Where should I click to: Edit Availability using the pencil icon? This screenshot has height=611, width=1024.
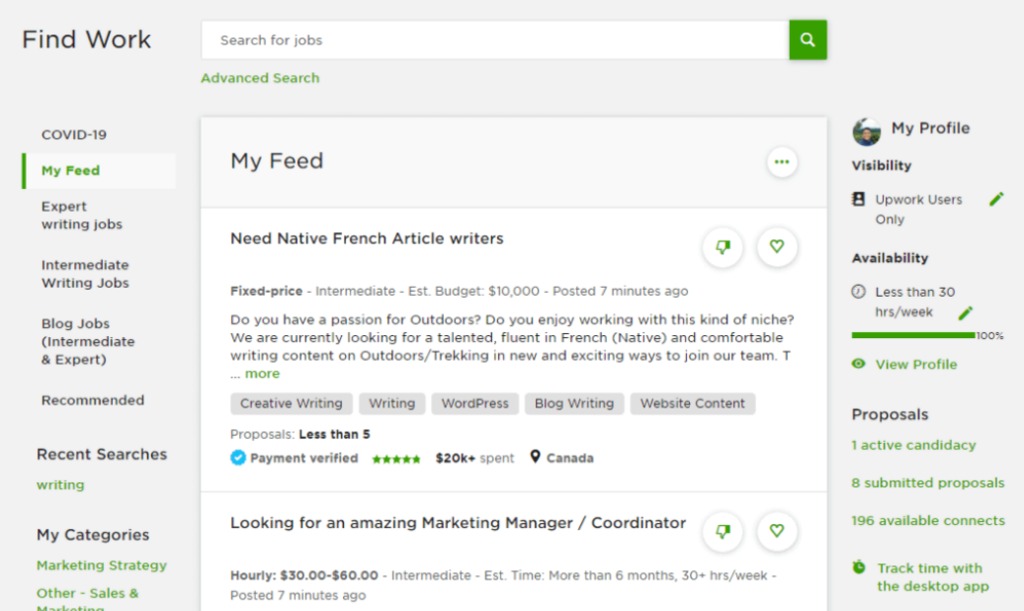(965, 313)
